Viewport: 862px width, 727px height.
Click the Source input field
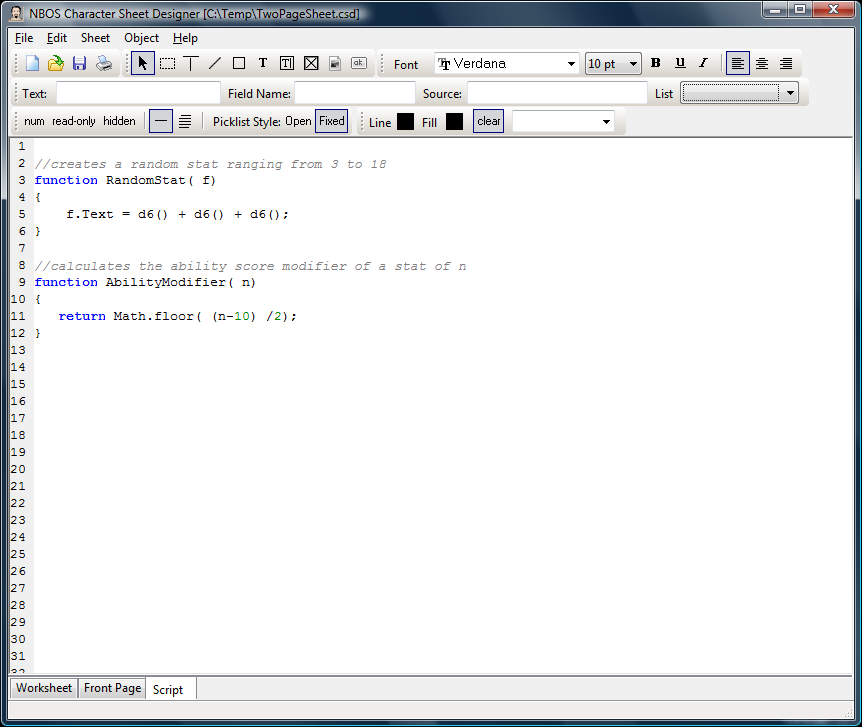[557, 93]
